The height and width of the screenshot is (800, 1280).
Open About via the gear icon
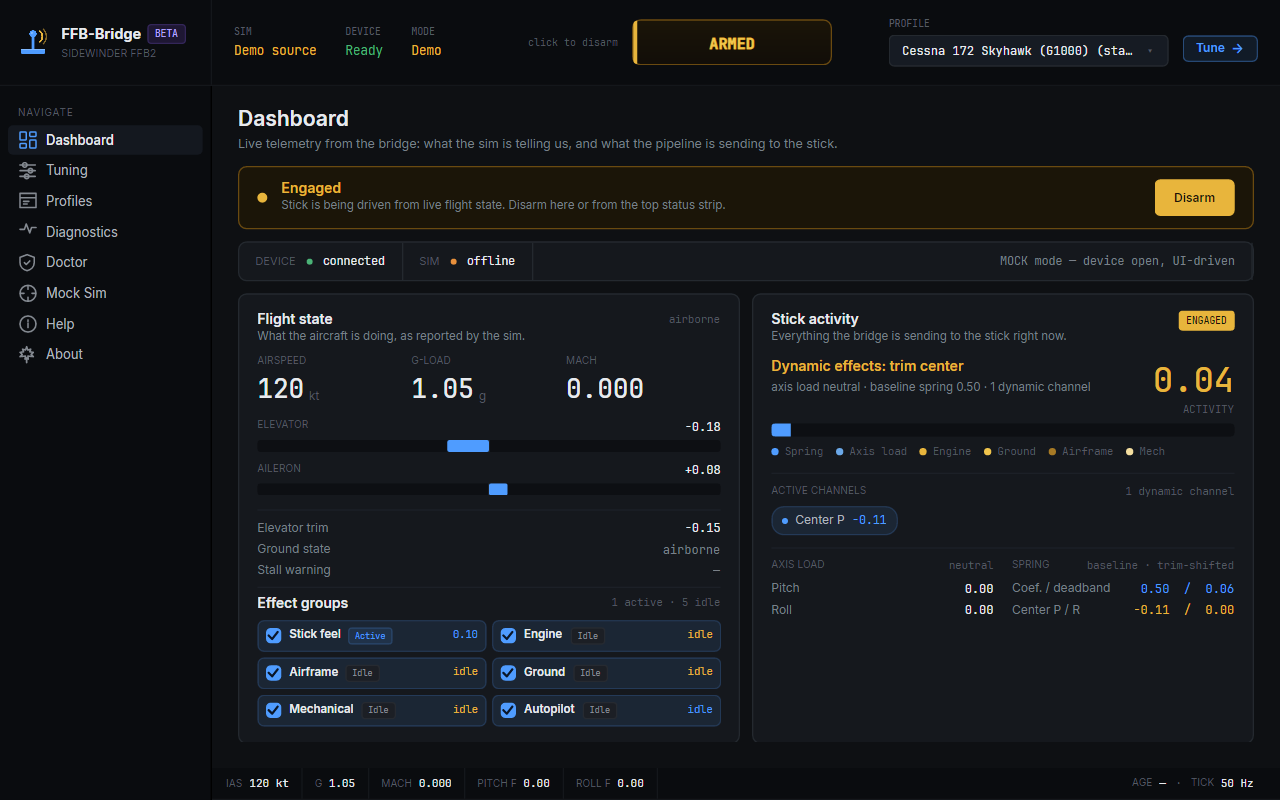click(x=27, y=354)
